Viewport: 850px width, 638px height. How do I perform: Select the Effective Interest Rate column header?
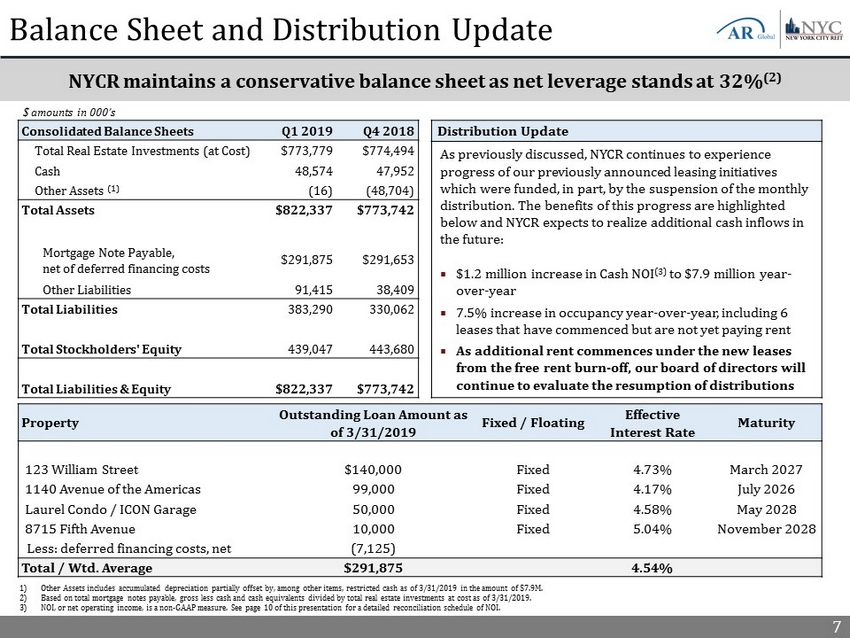[652, 423]
